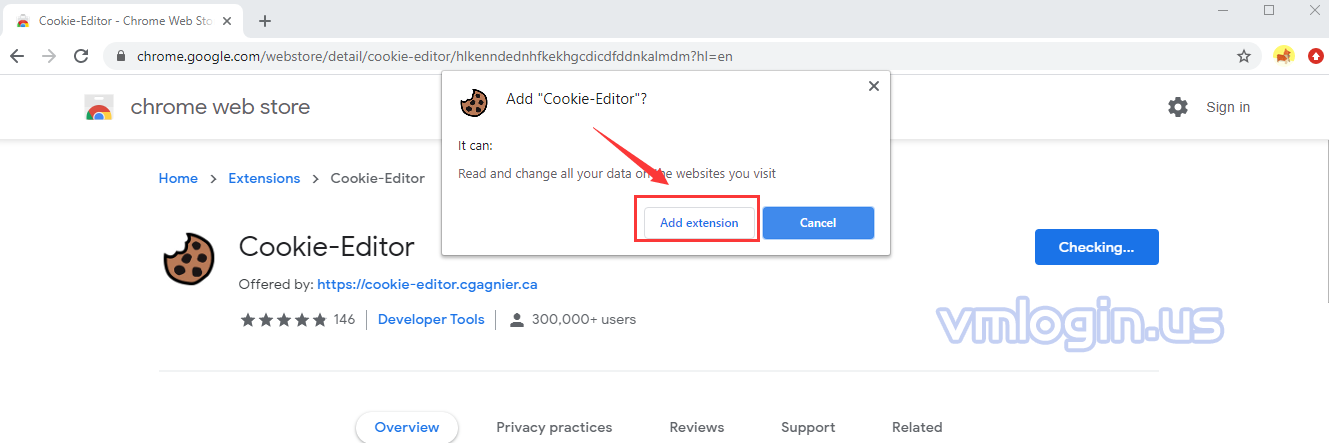
Task: Open a new browser tab
Action: [x=265, y=21]
